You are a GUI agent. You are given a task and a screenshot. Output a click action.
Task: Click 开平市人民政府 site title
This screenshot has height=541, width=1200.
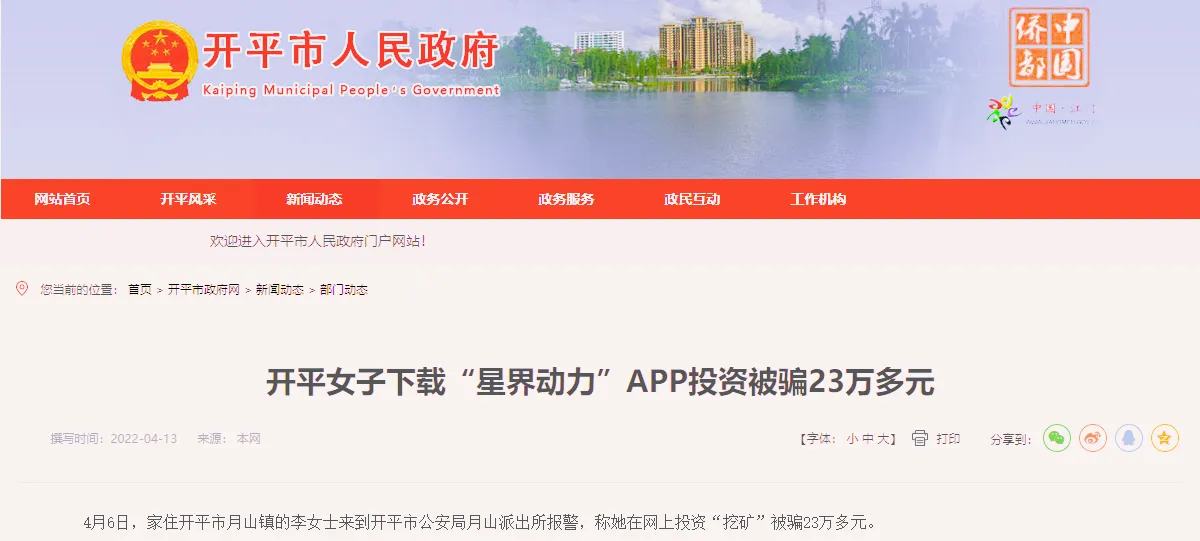[x=350, y=51]
